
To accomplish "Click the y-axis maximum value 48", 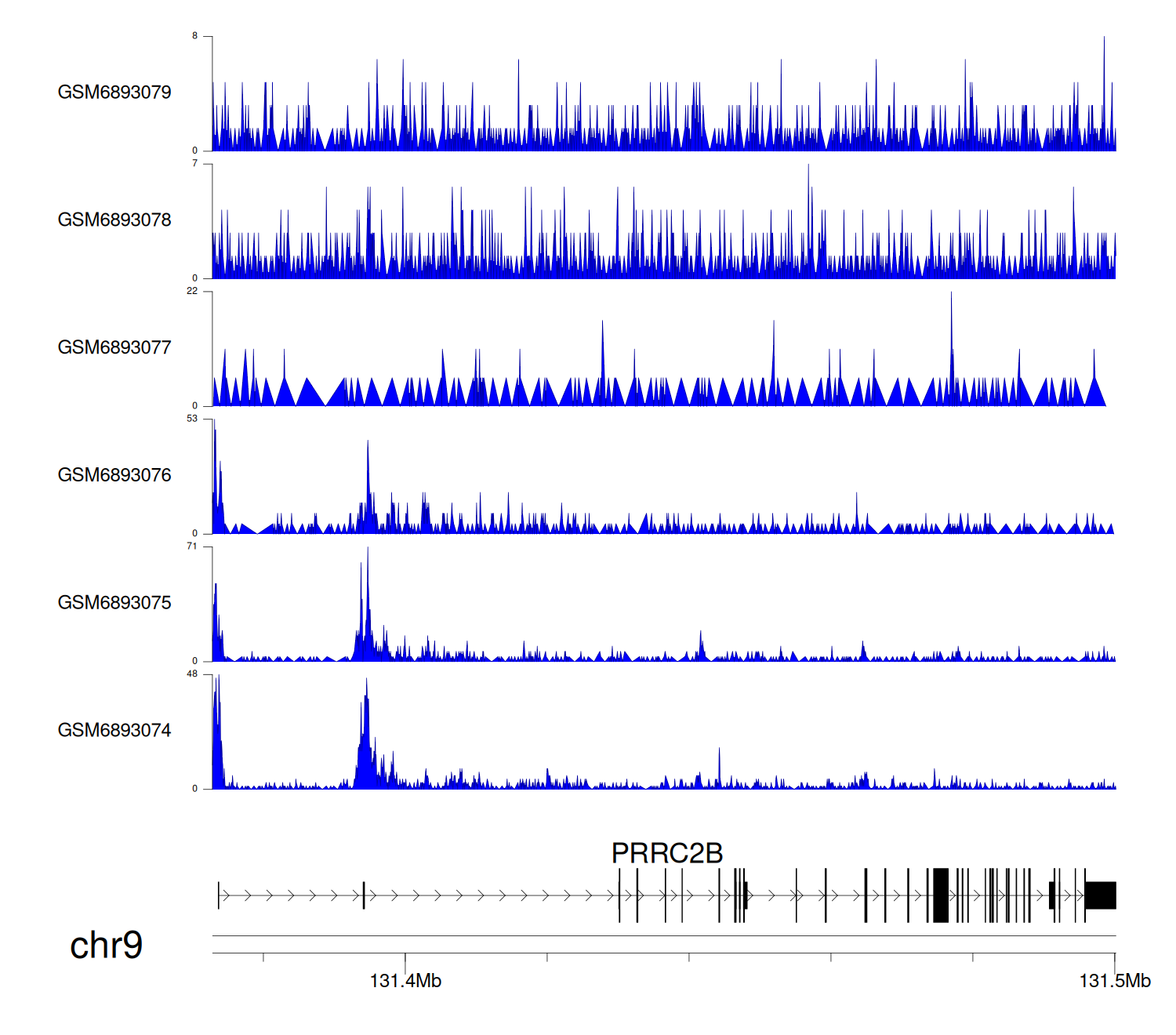I will [x=192, y=674].
